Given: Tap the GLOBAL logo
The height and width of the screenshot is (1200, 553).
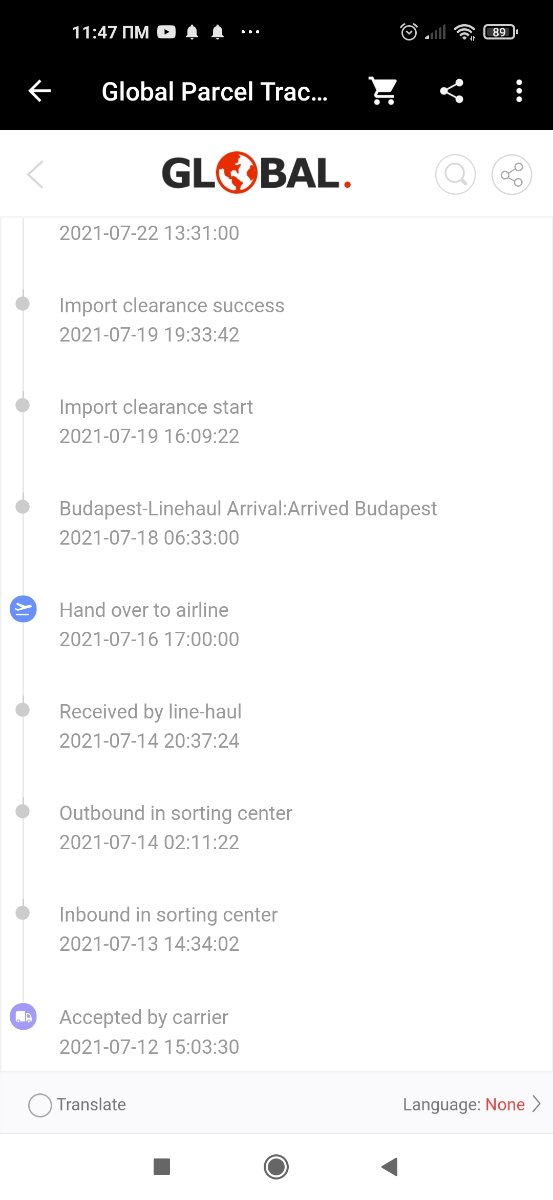Looking at the screenshot, I should coord(257,175).
